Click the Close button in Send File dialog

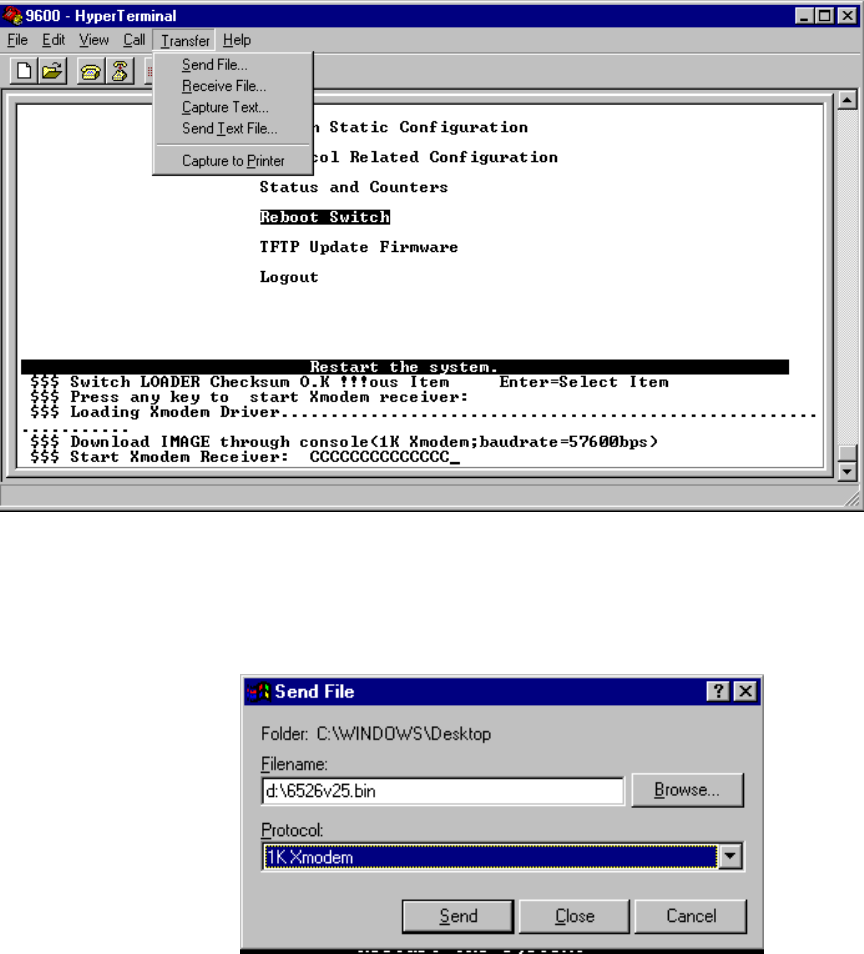click(x=574, y=916)
